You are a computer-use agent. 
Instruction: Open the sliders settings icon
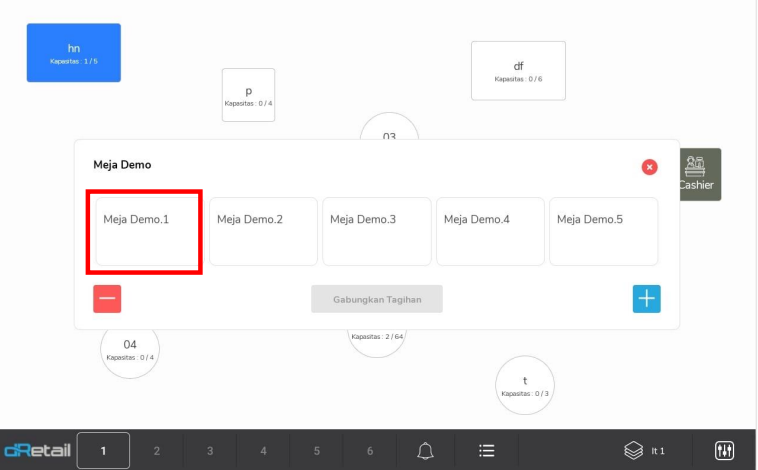coord(725,451)
